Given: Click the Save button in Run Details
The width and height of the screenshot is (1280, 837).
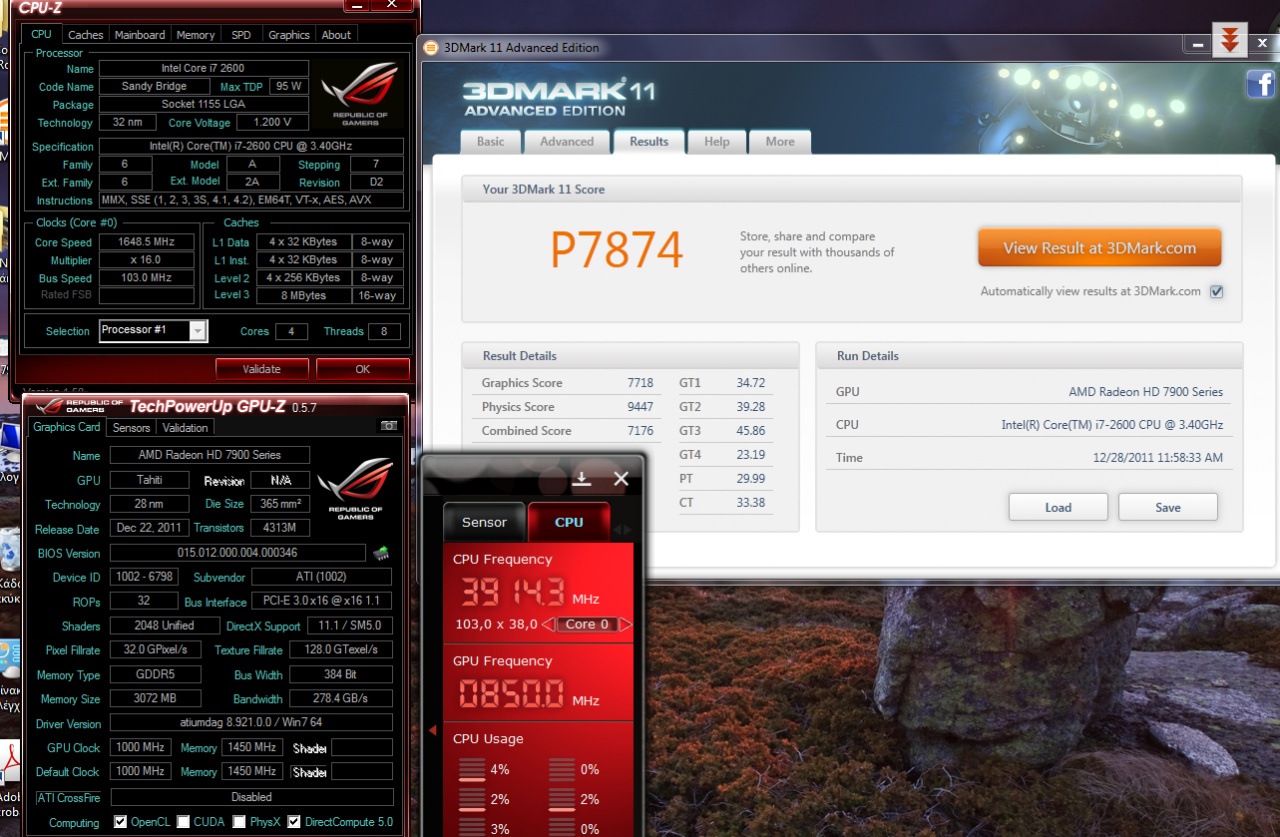Looking at the screenshot, I should [1168, 507].
